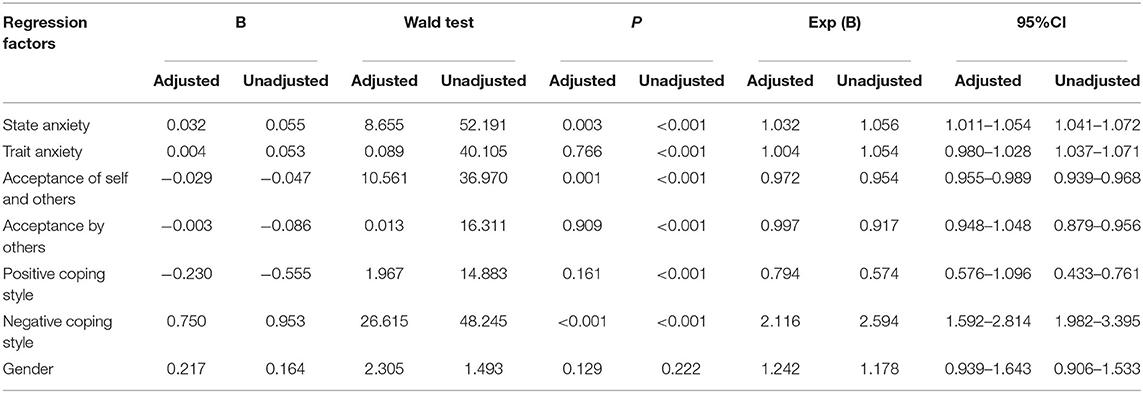Screen dimensions: 1143x393
Task: Click the confidence interval 1.982–3.395
Action: pyautogui.click(x=1096, y=329)
